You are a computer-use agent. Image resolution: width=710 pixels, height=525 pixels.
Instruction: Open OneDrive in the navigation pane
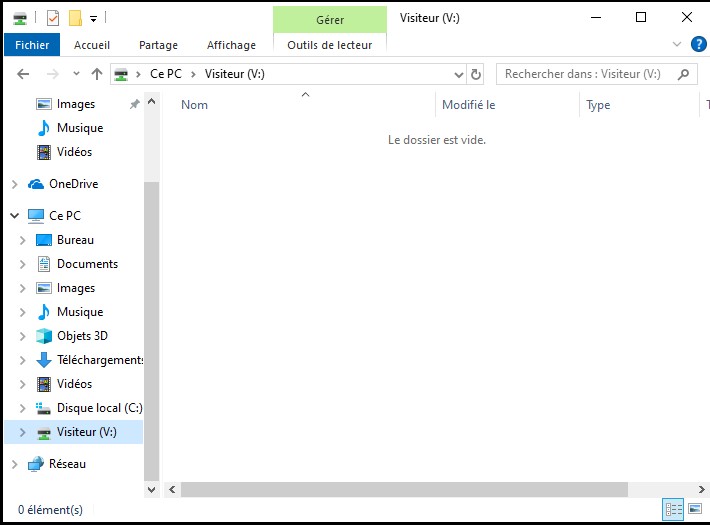coord(74,184)
